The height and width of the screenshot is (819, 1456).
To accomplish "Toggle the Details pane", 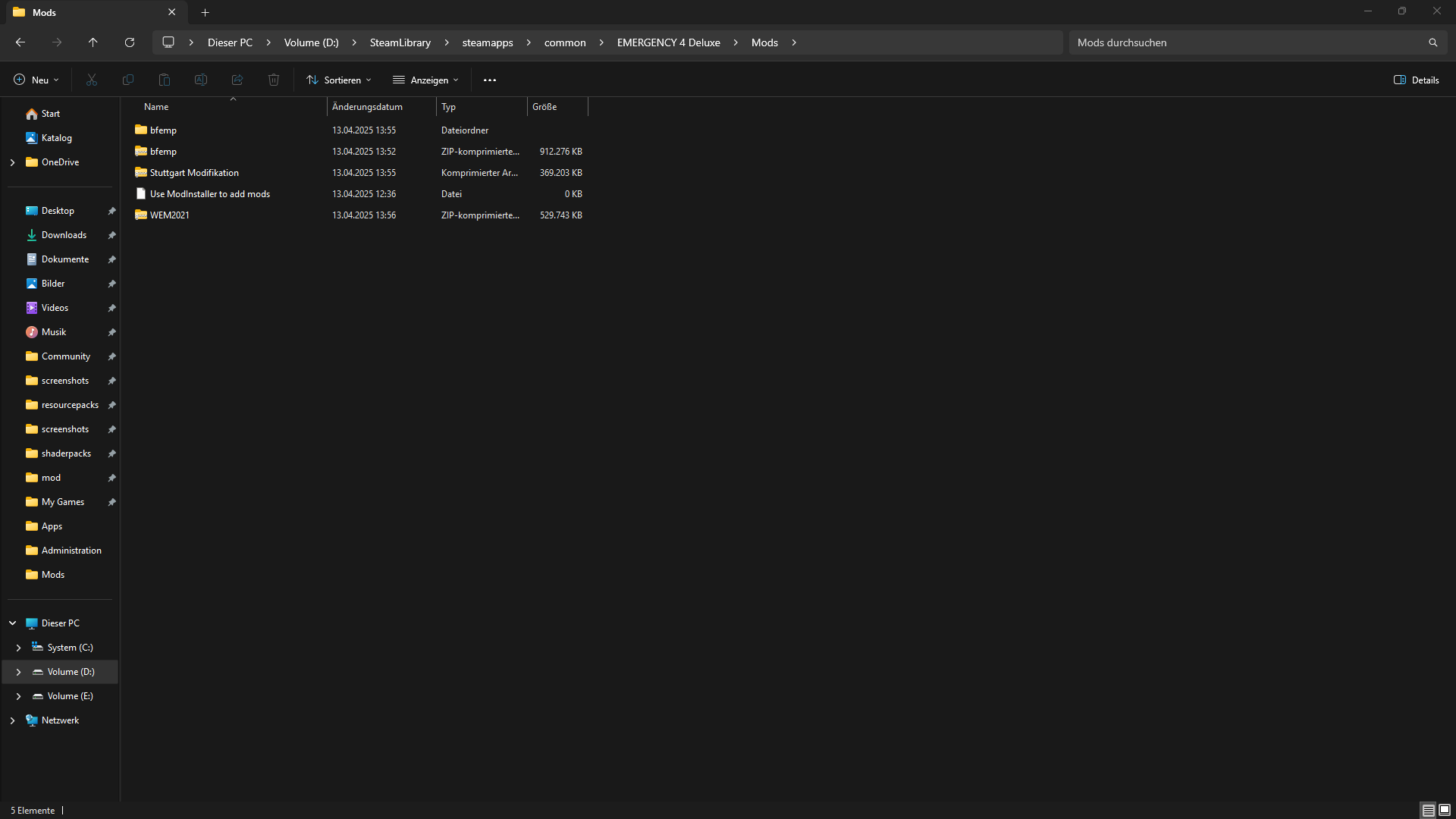I will tap(1416, 80).
